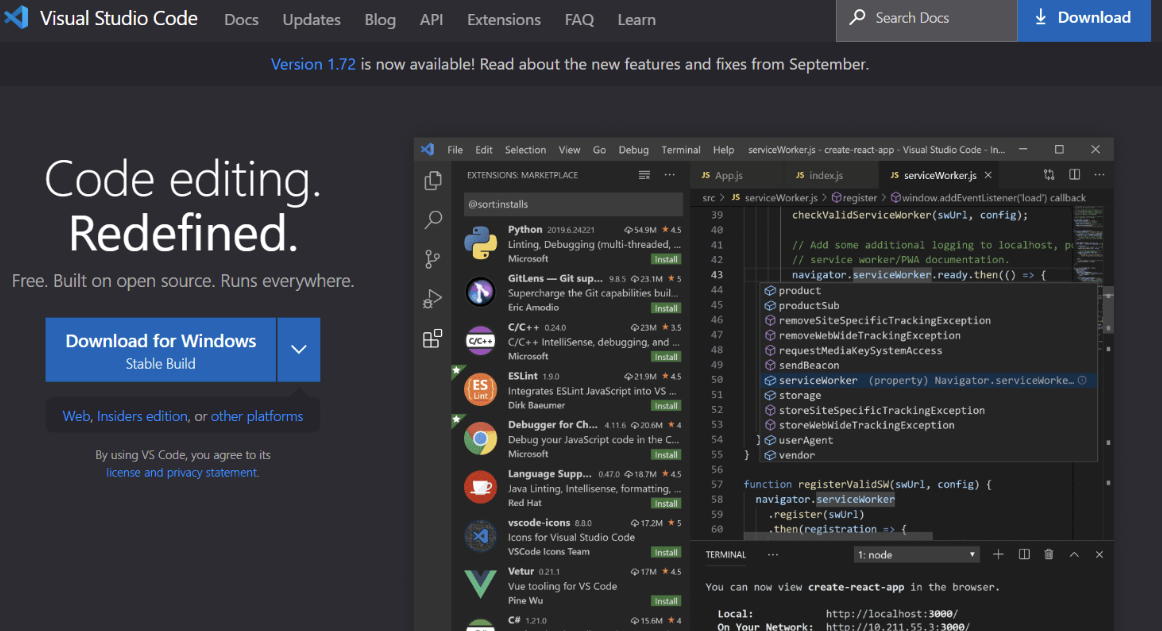This screenshot has width=1162, height=631.
Task: Click the @sort:installs extension search field
Action: [573, 204]
